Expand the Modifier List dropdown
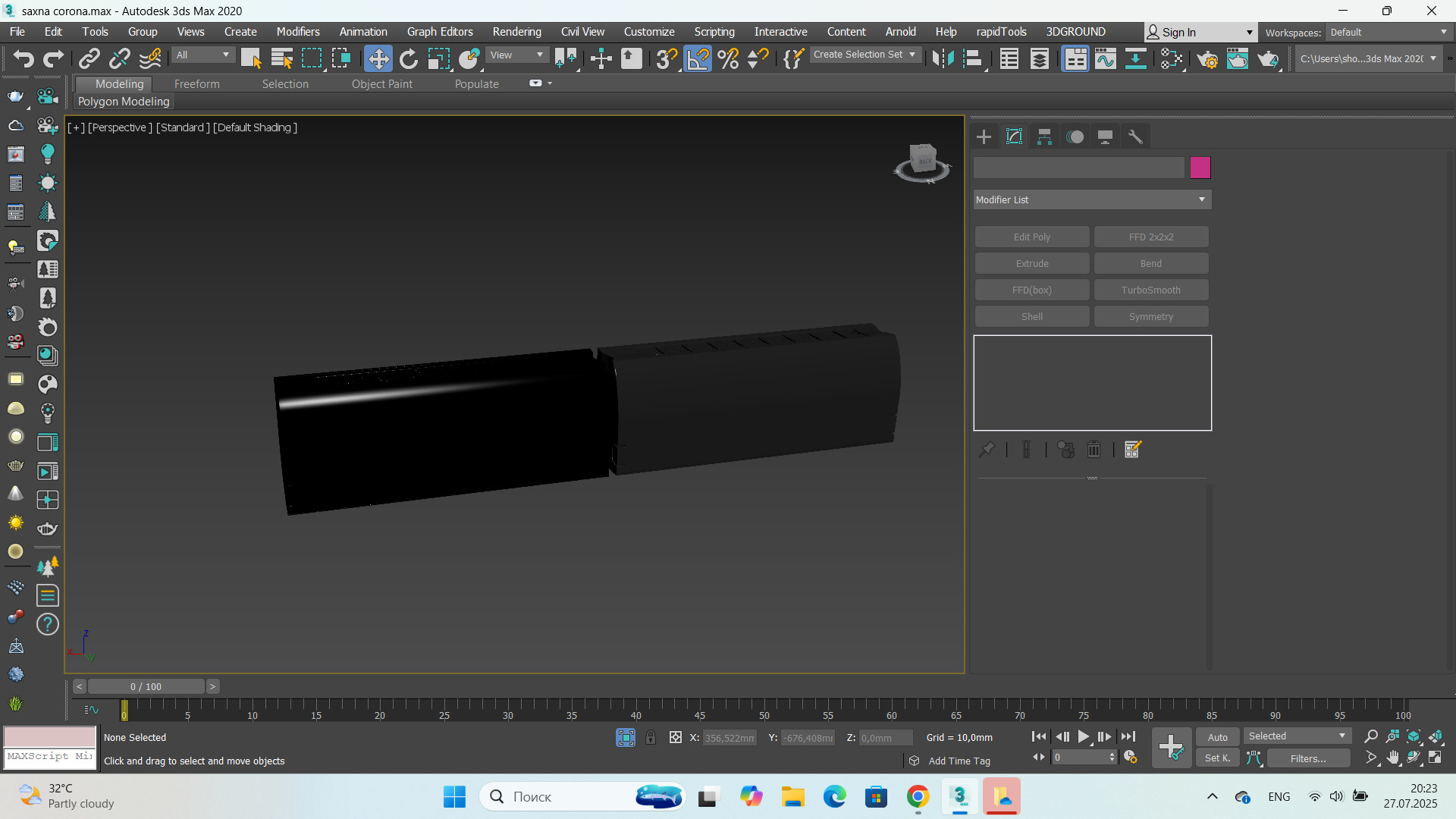Screen dimensions: 1456x819 point(1092,199)
